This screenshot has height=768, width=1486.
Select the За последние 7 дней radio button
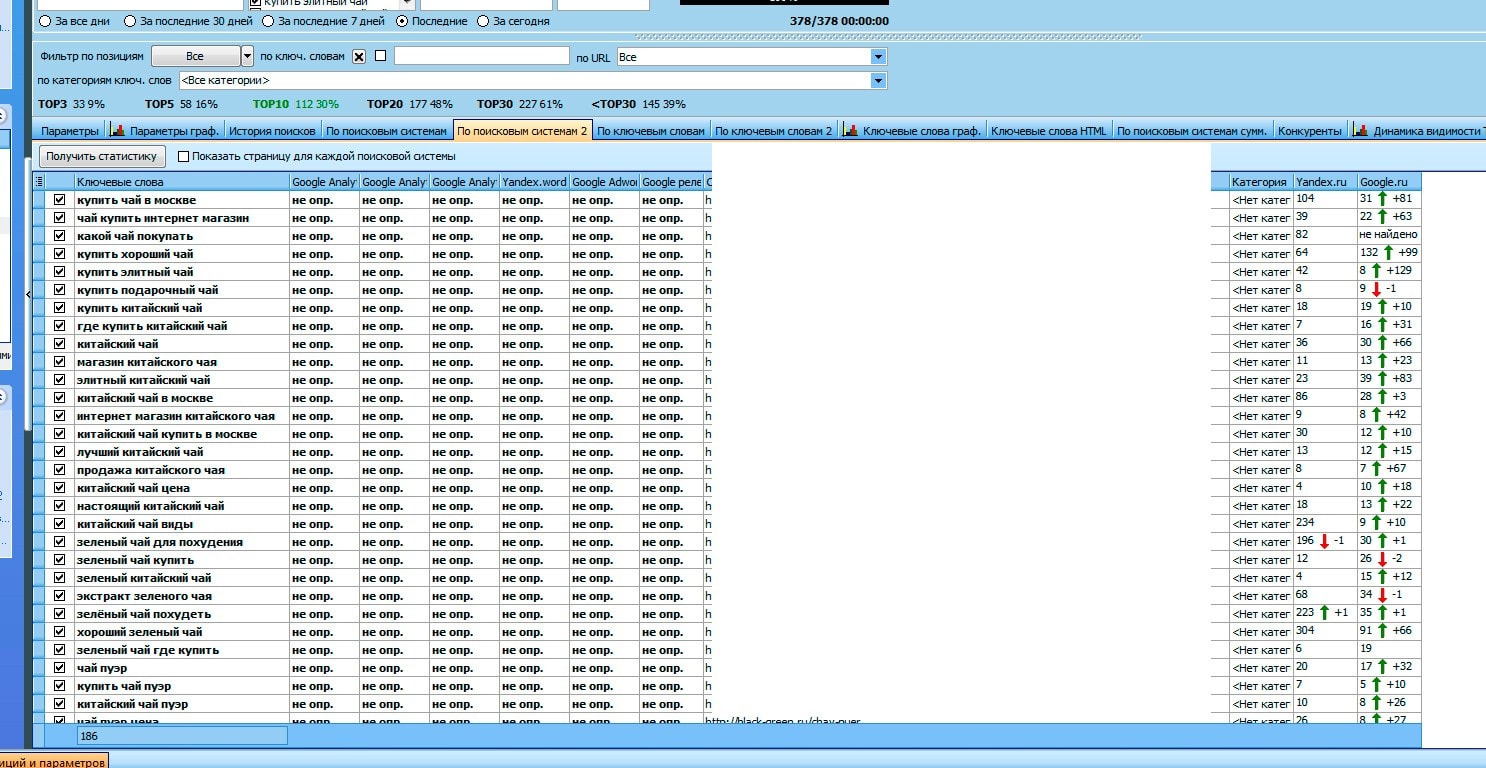(268, 21)
